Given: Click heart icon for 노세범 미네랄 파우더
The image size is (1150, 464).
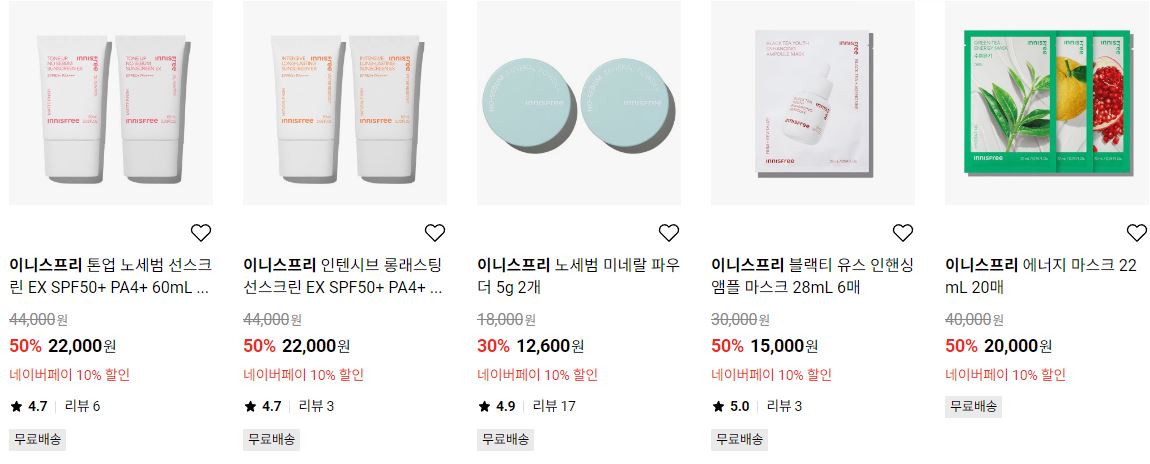Looking at the screenshot, I should [x=669, y=233].
